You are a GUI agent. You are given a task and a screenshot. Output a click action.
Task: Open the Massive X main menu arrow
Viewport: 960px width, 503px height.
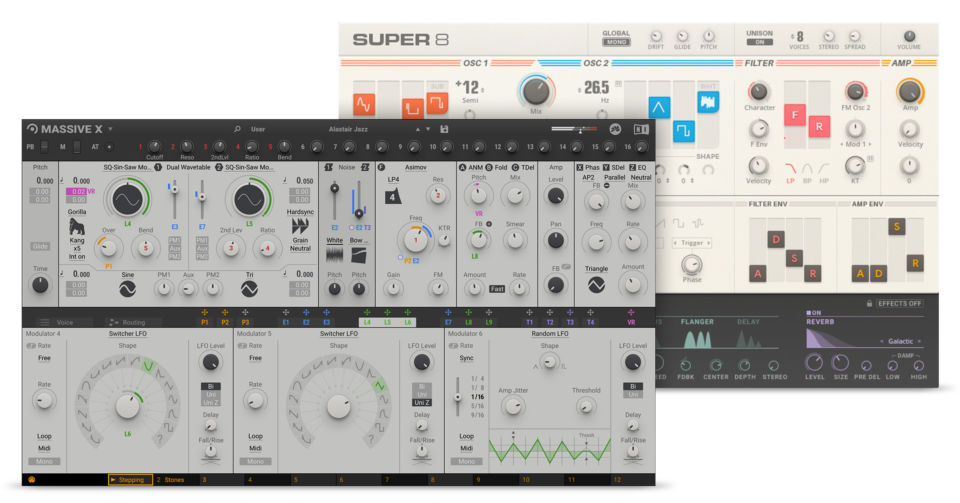click(x=111, y=129)
